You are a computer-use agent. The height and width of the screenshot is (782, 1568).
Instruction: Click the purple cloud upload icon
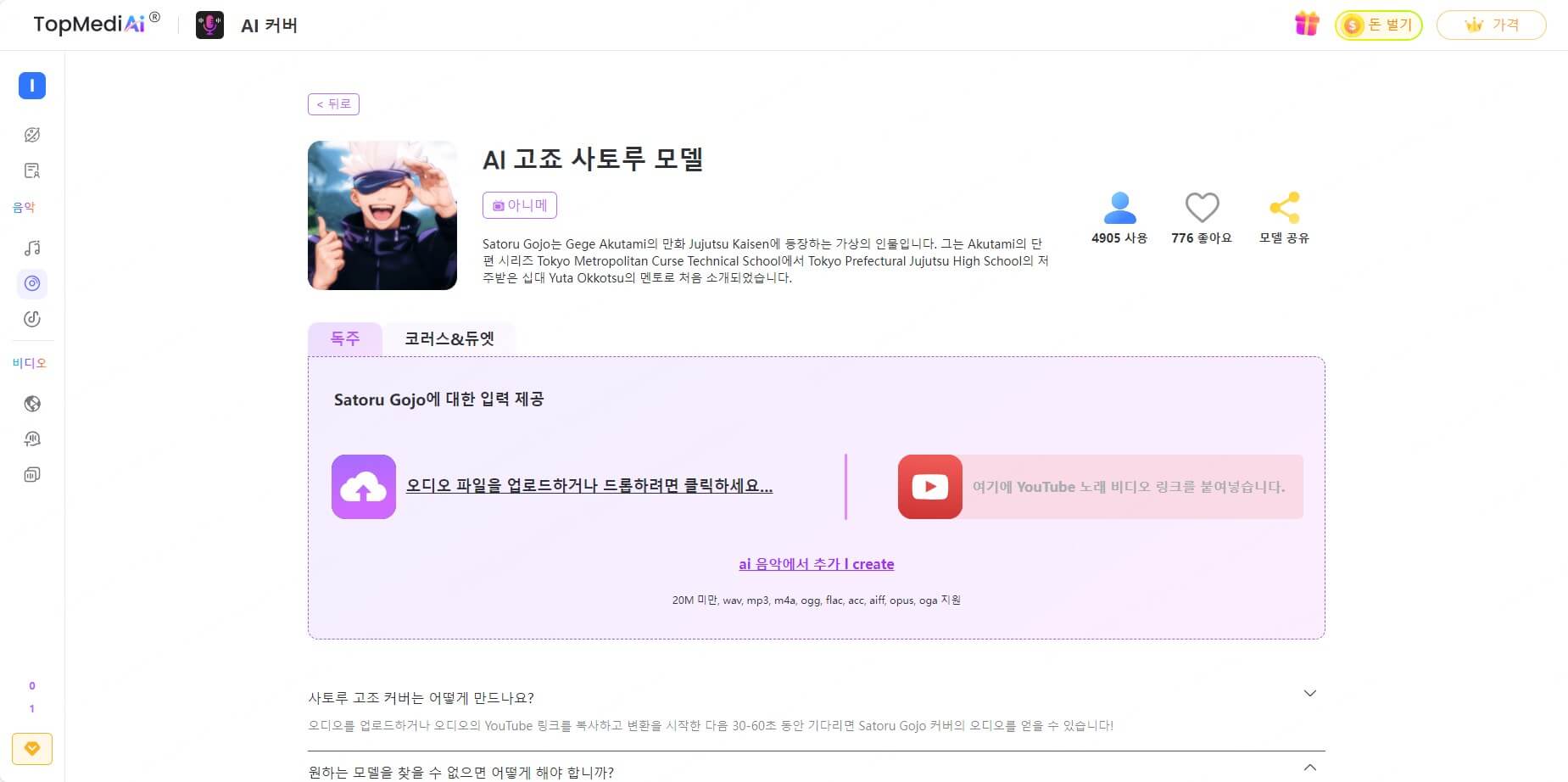(x=364, y=487)
